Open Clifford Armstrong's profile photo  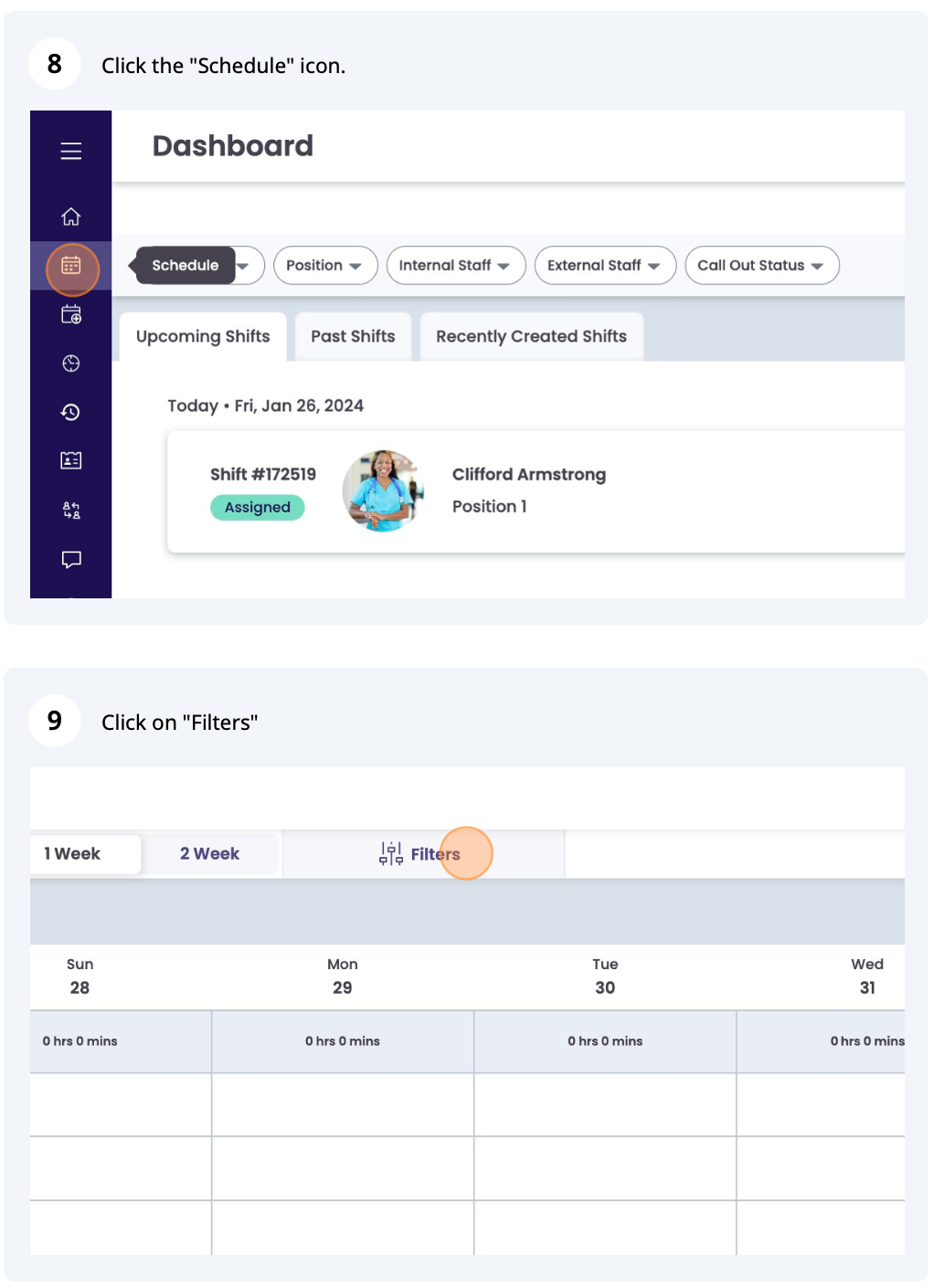tap(384, 491)
